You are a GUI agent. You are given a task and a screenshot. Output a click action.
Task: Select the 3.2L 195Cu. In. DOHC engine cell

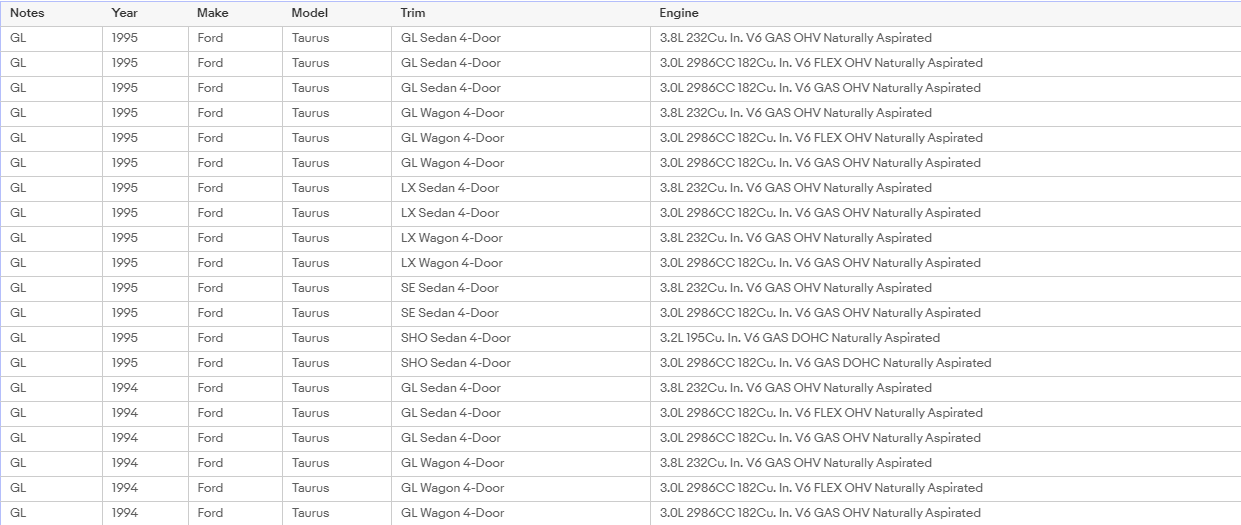click(945, 338)
